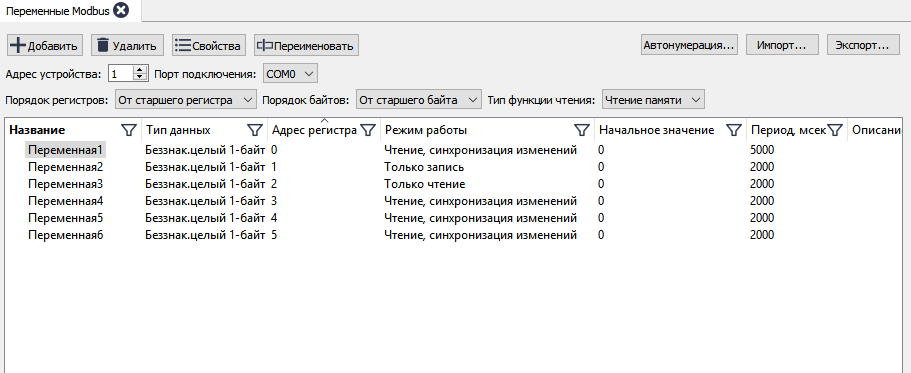Screen dimensions: 911x373
Task: Click the Добавить button
Action: (x=45, y=45)
